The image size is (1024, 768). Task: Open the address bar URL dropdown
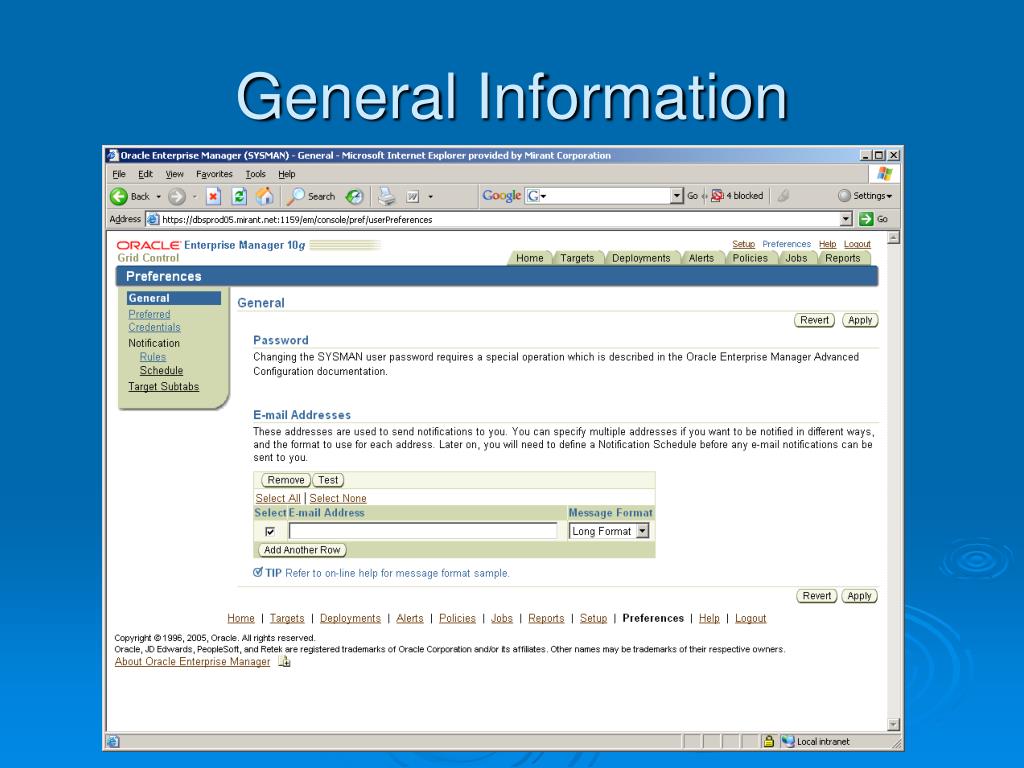[x=846, y=219]
